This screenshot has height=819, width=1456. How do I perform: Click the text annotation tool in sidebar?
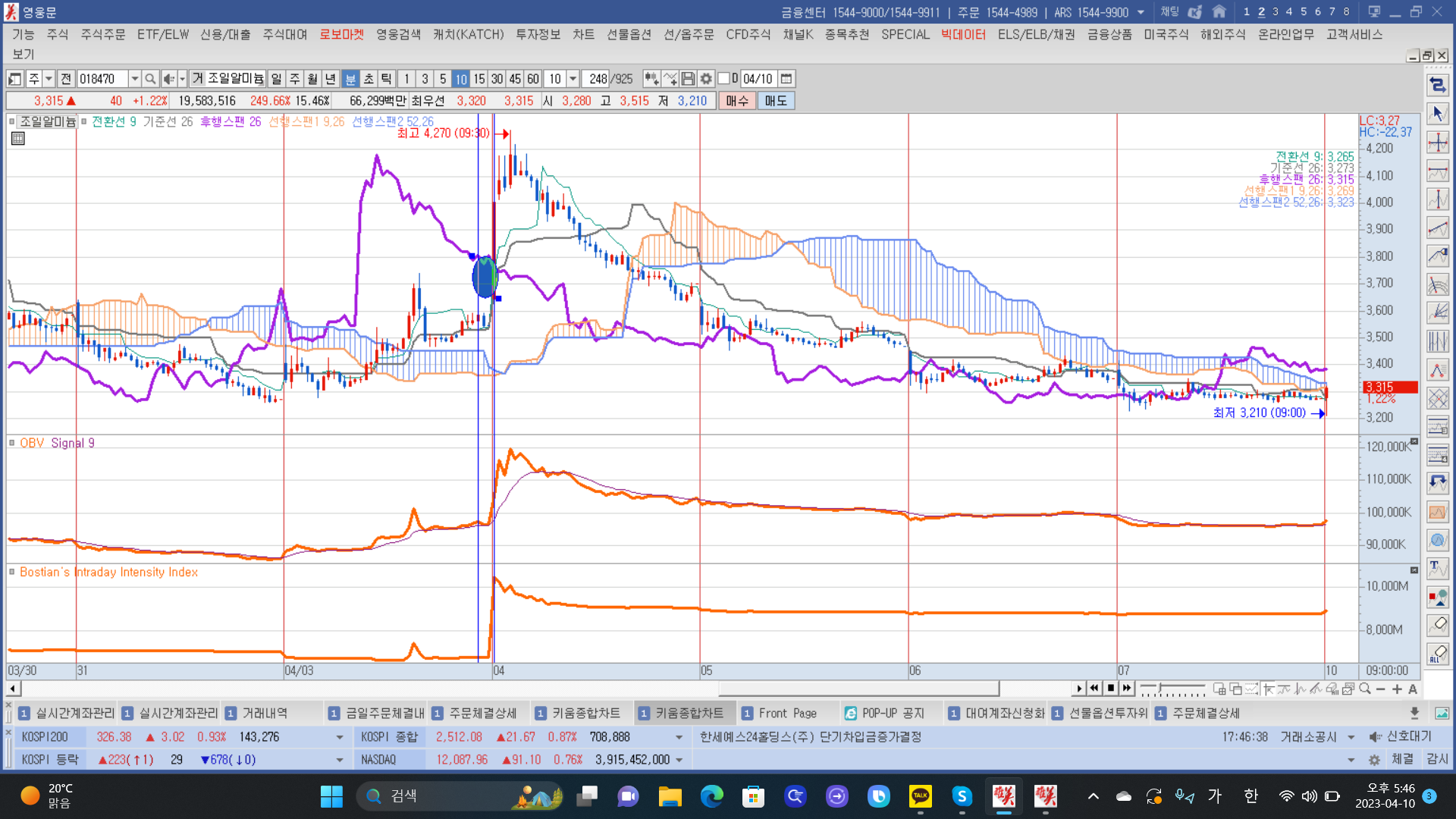(x=1437, y=568)
